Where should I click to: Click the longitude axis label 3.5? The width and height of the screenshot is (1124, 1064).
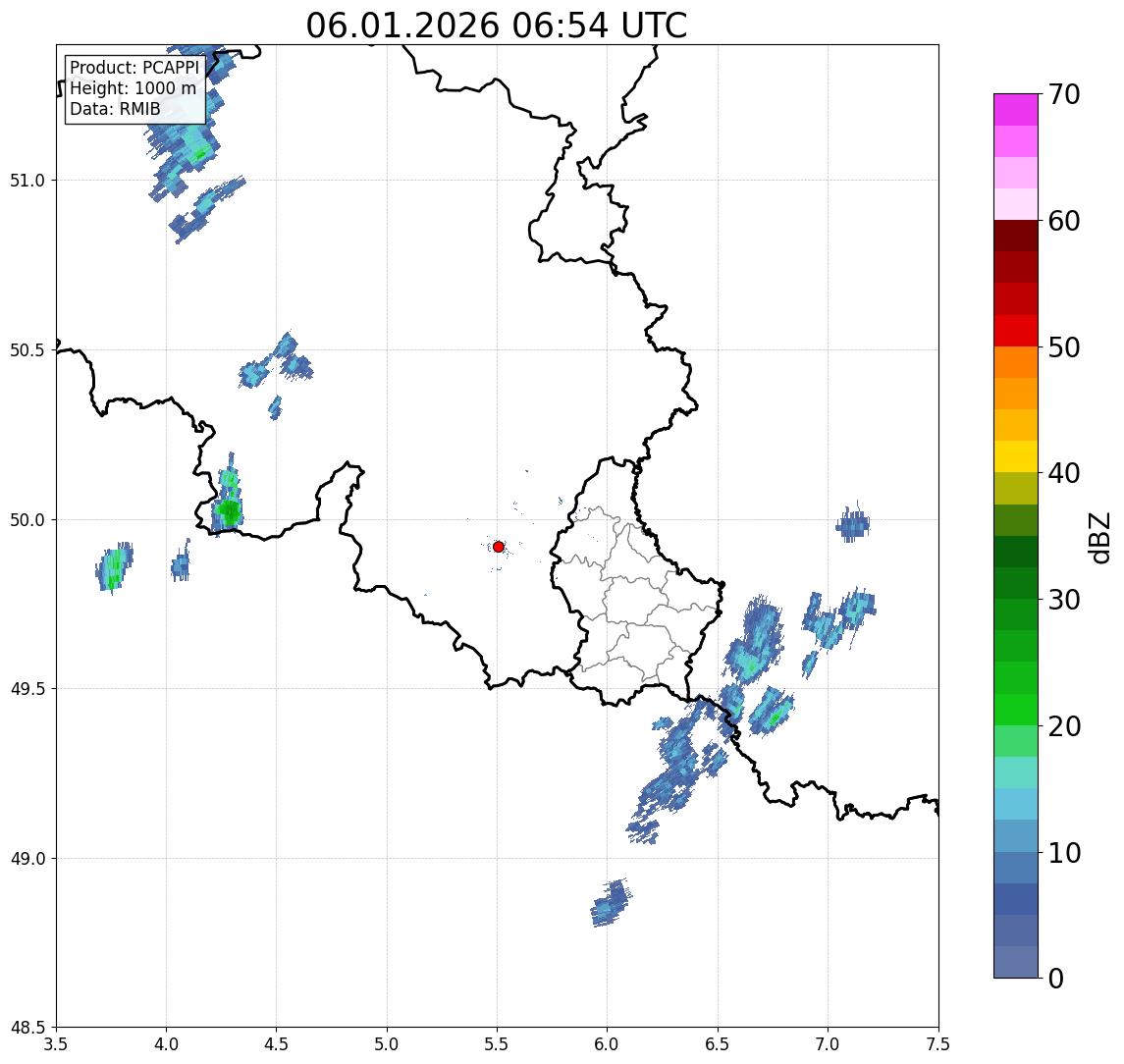tap(56, 1044)
